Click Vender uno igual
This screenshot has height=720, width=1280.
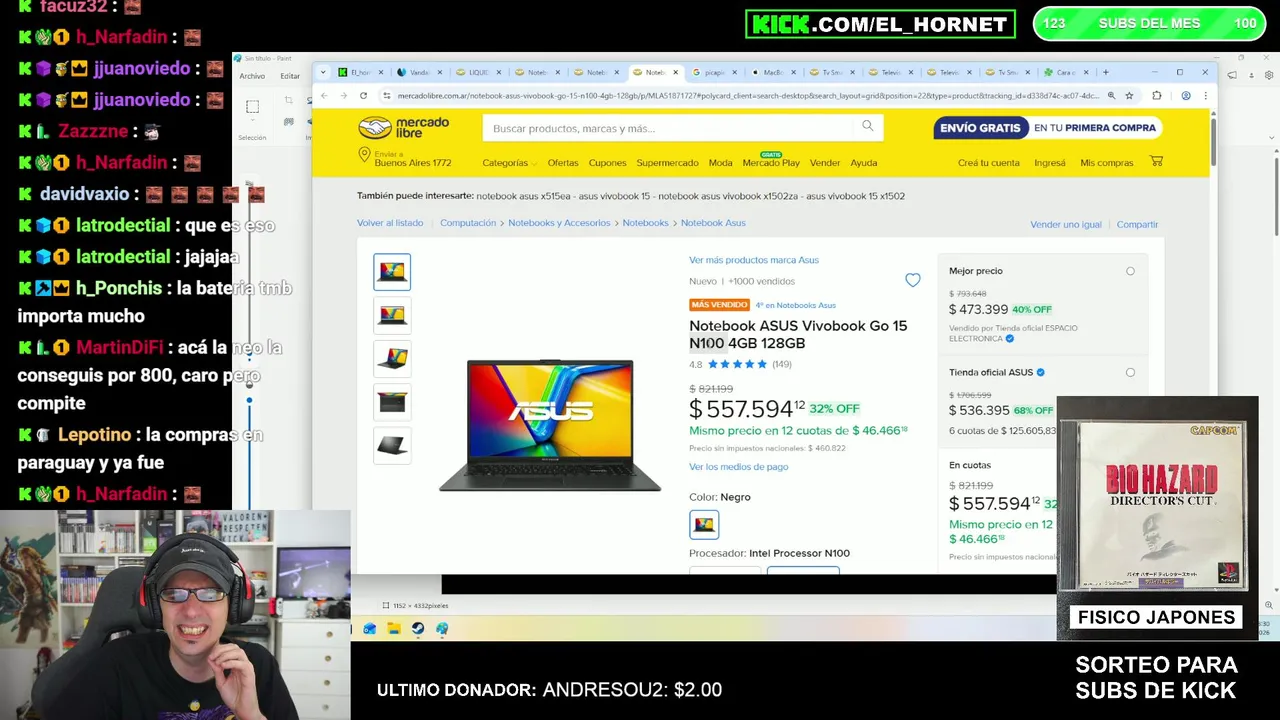(1066, 225)
